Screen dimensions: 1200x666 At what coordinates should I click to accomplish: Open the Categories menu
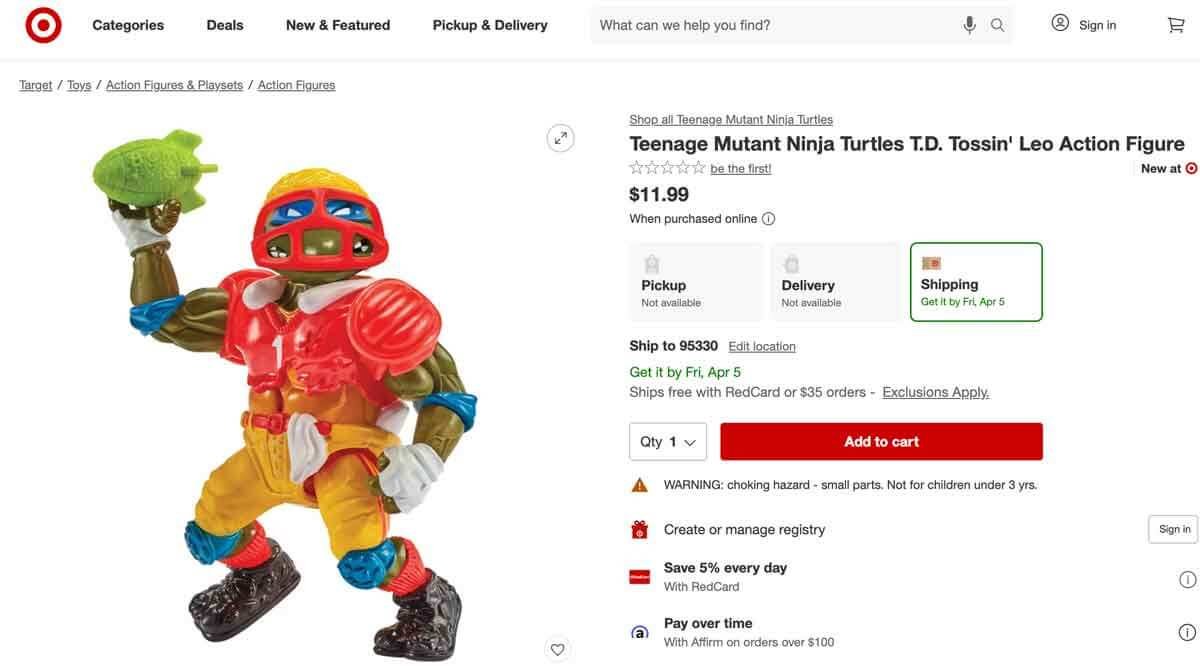pyautogui.click(x=128, y=25)
